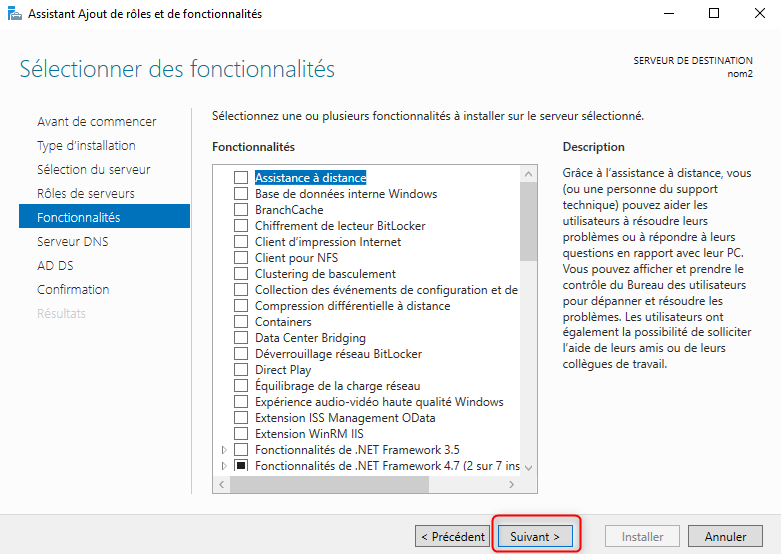Select Extension WinRM IIS row text

(x=309, y=433)
